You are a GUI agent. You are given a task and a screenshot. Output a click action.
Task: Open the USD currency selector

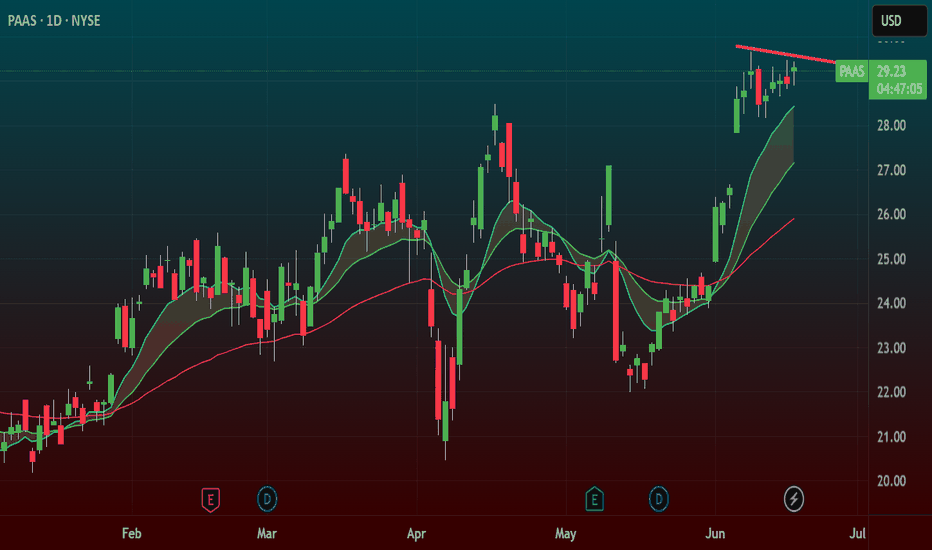899,21
